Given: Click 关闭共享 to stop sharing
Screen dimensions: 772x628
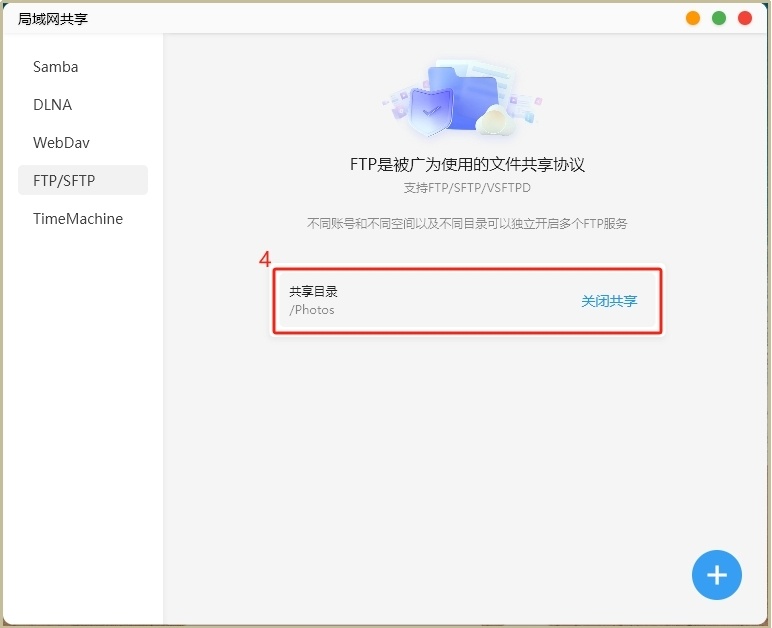Looking at the screenshot, I should 609,301.
